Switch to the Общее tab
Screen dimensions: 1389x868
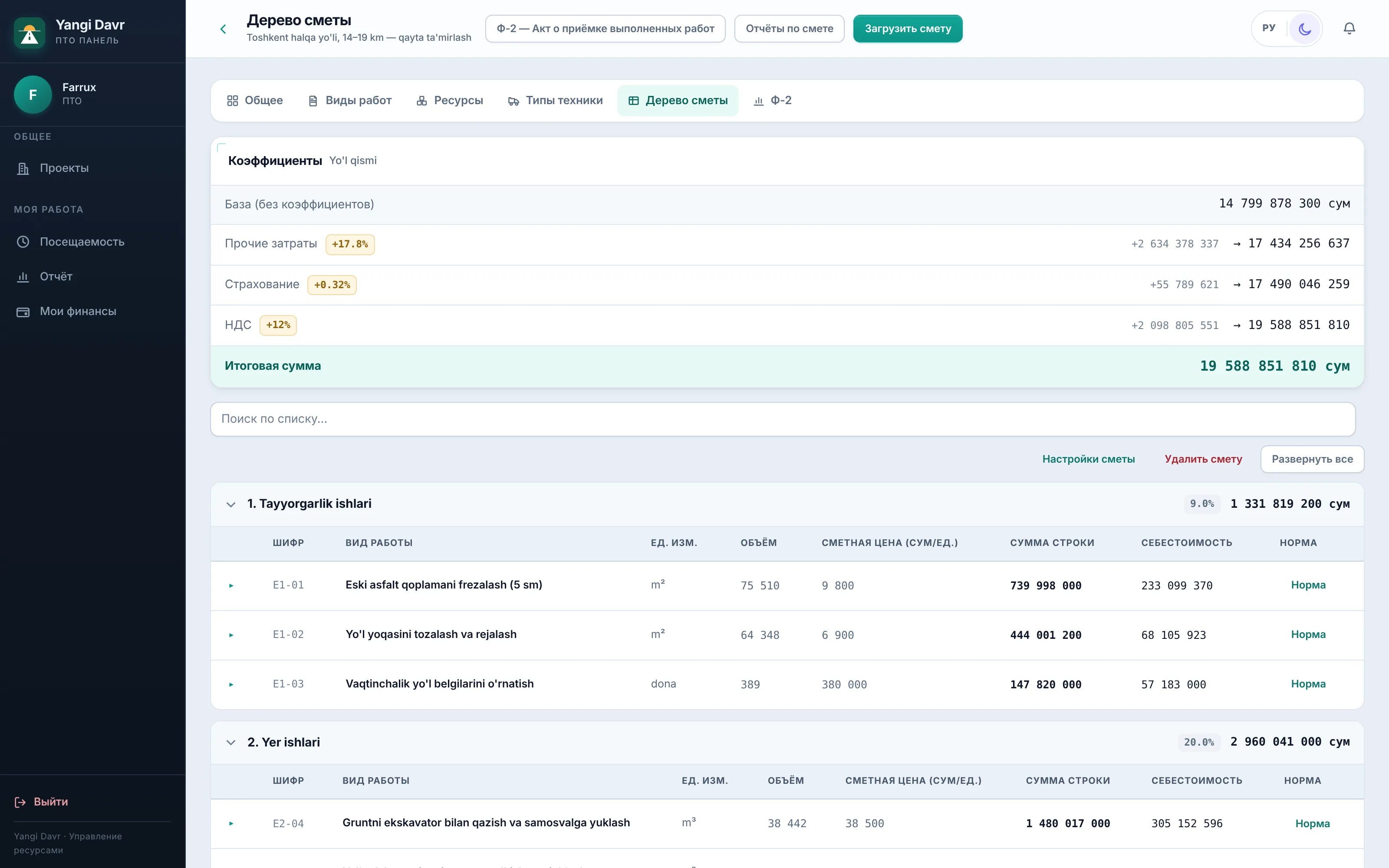255,100
